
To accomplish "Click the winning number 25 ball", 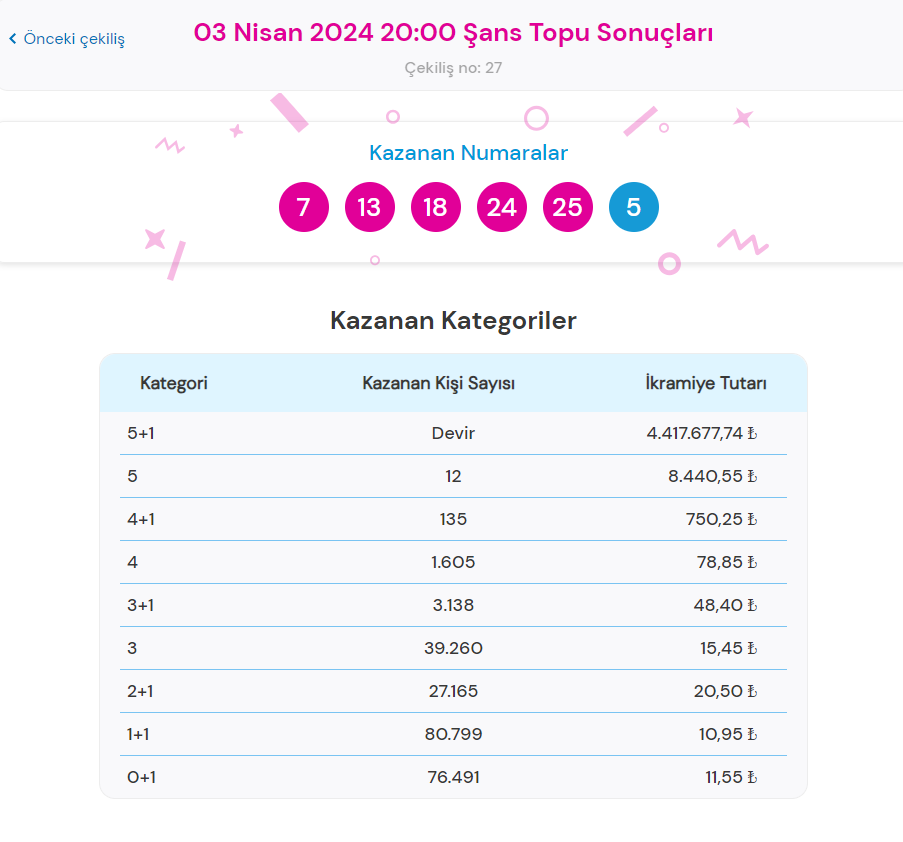I will click(x=567, y=207).
